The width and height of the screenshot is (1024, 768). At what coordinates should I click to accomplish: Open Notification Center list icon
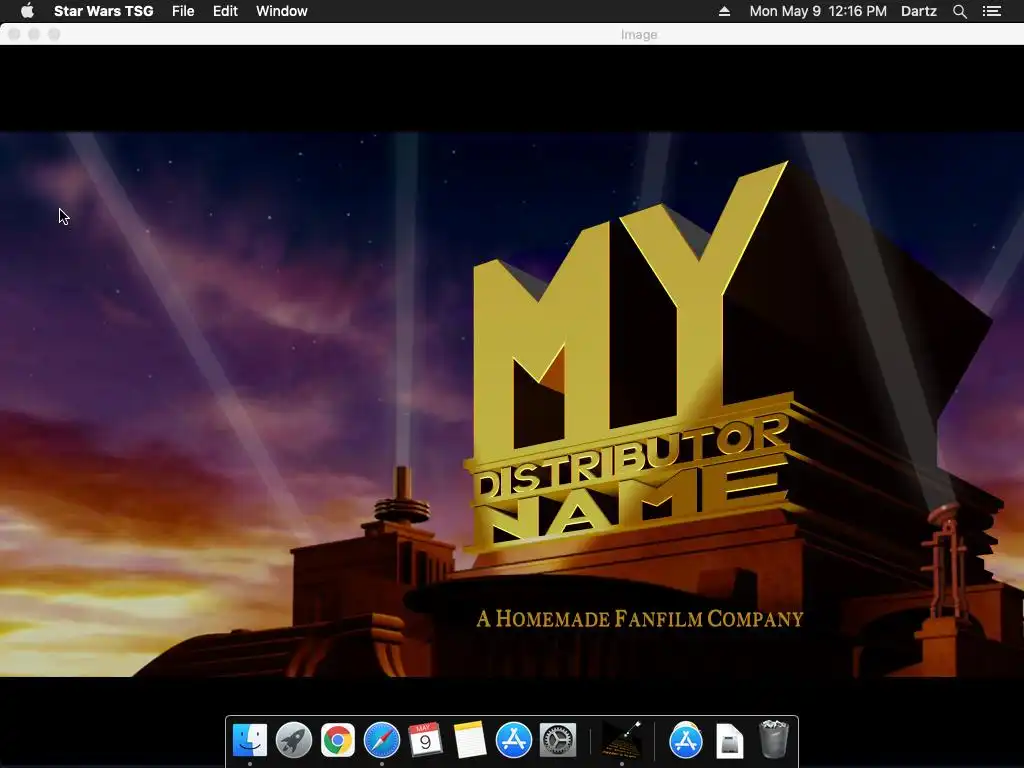992,11
